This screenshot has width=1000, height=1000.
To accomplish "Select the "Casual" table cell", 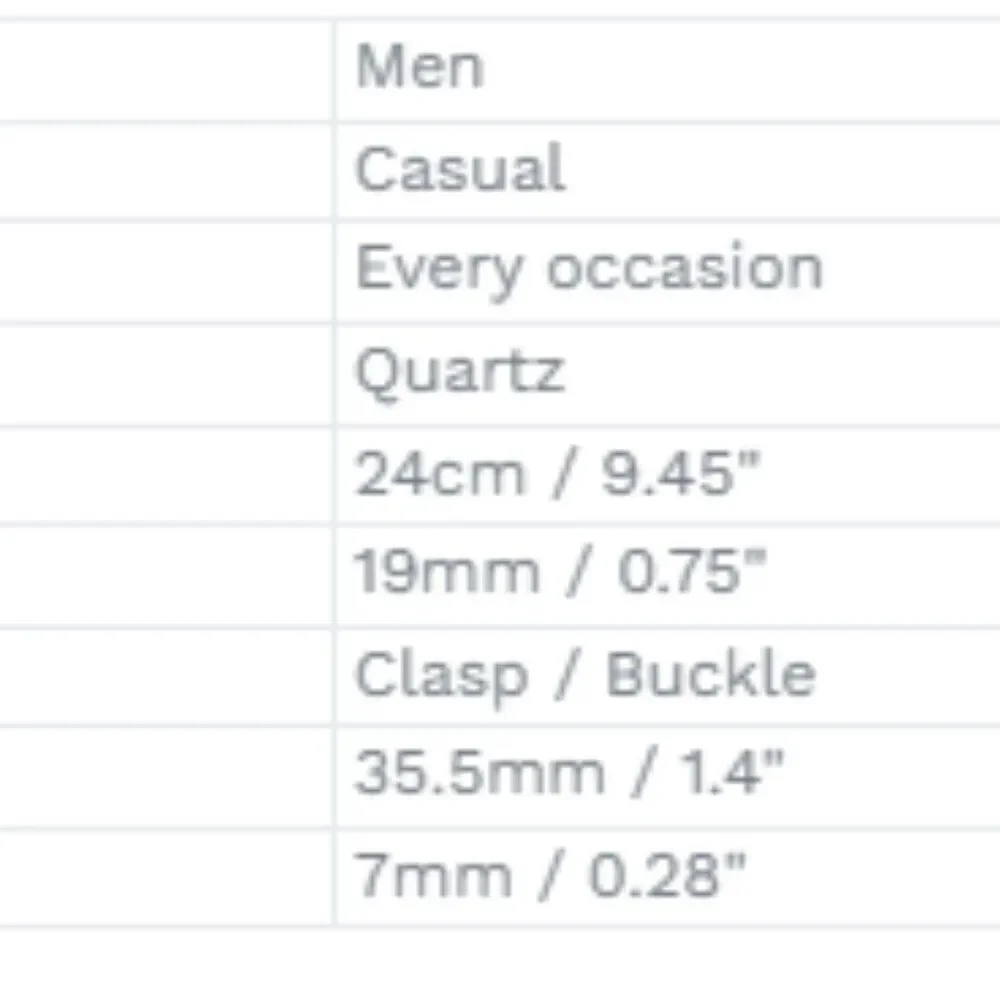I will (x=667, y=171).
